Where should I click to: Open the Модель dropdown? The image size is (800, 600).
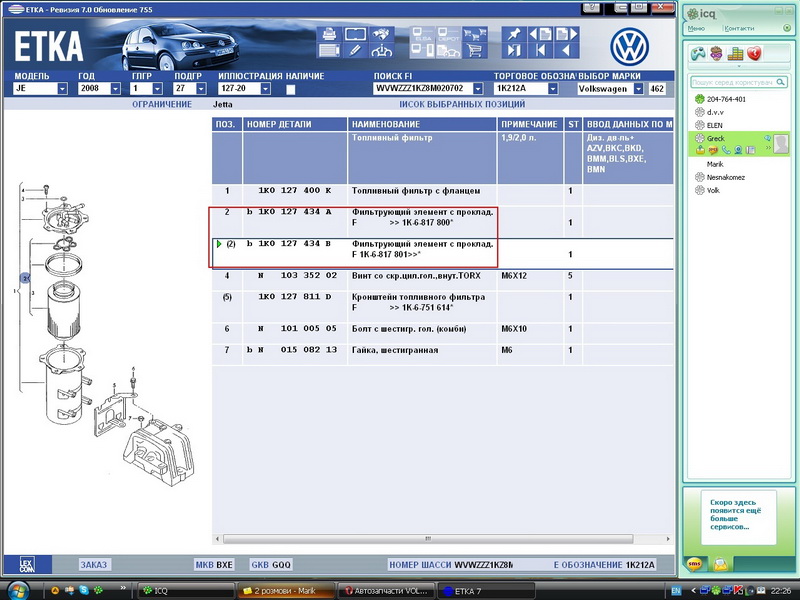click(x=62, y=89)
